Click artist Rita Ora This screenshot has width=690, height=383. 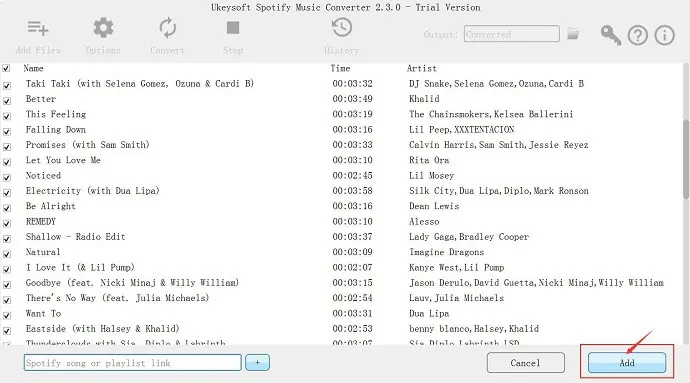pyautogui.click(x=429, y=160)
